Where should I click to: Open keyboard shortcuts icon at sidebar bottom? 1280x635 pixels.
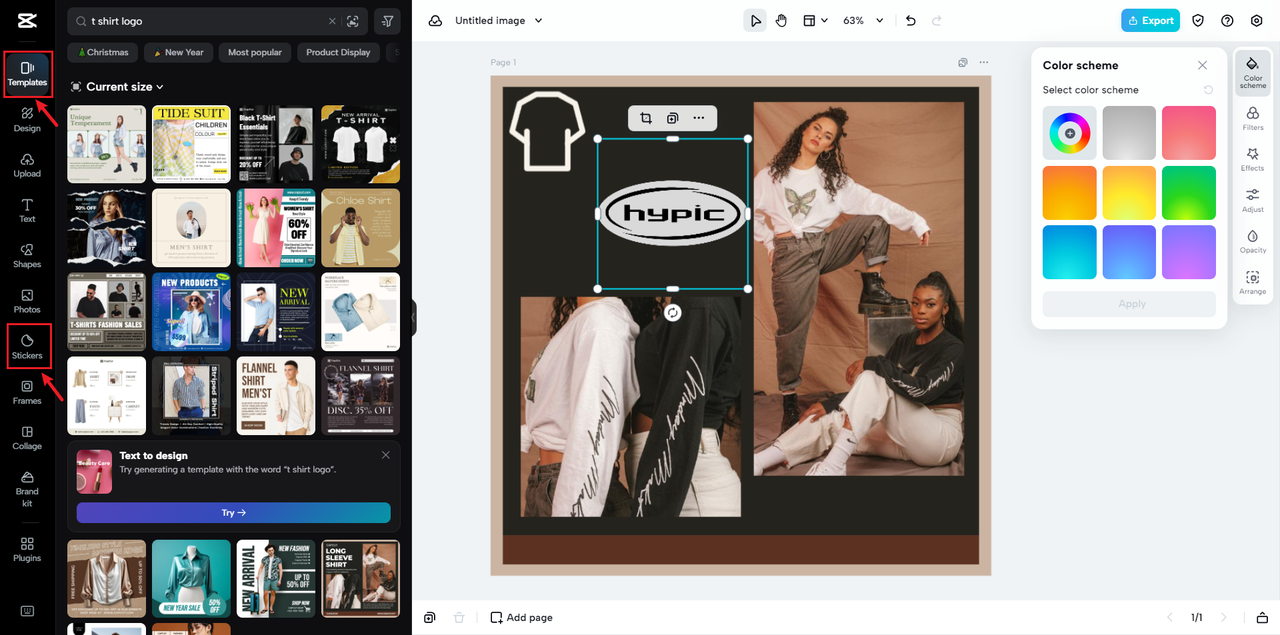[27, 611]
